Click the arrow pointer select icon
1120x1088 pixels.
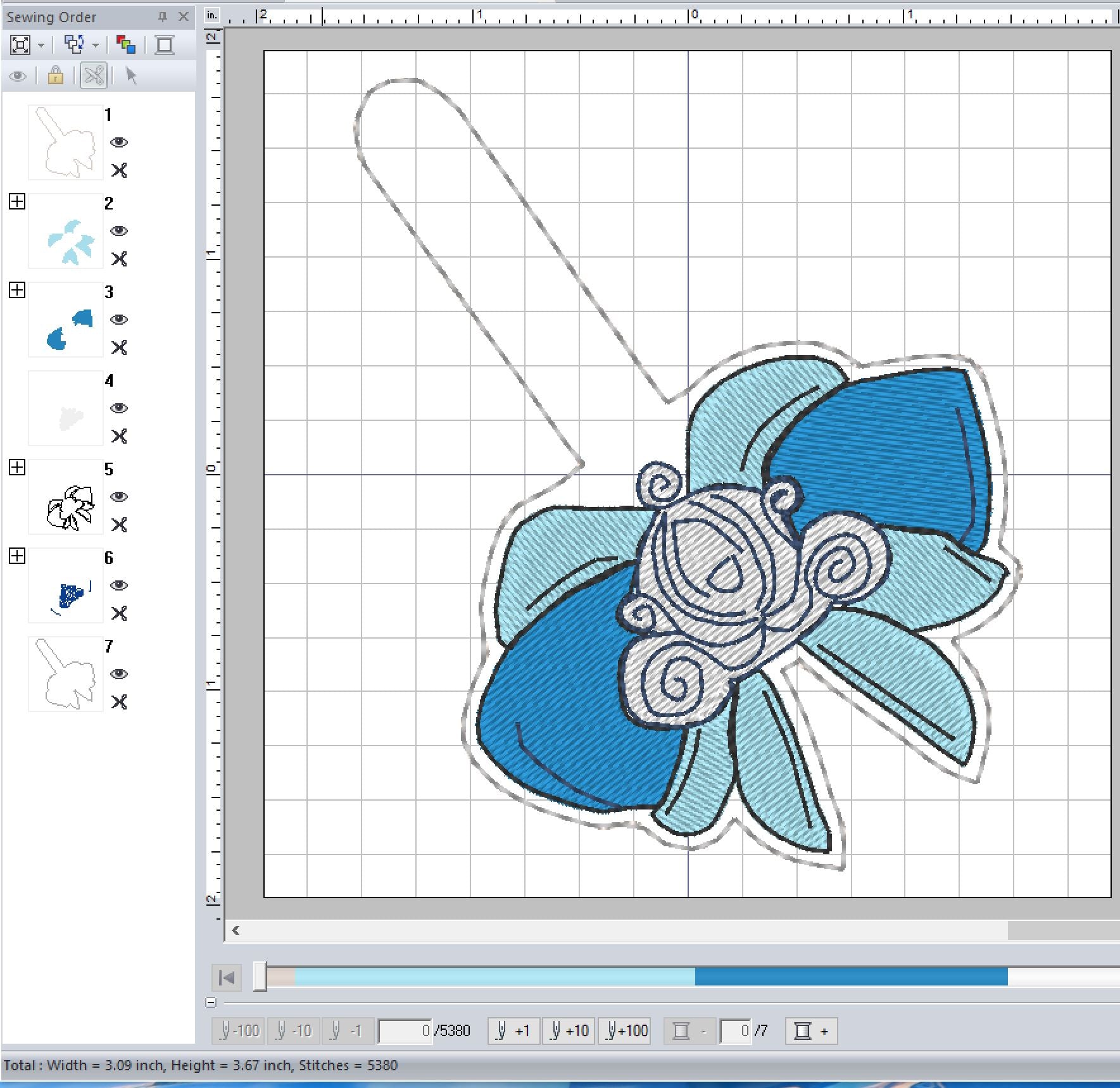[131, 76]
